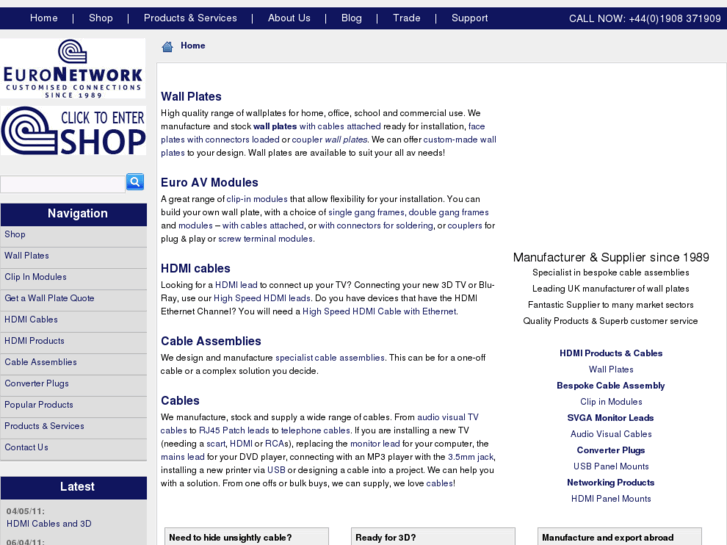Follow the RJ45 Patch leads link
This screenshot has width=727, height=545.
[x=234, y=430]
